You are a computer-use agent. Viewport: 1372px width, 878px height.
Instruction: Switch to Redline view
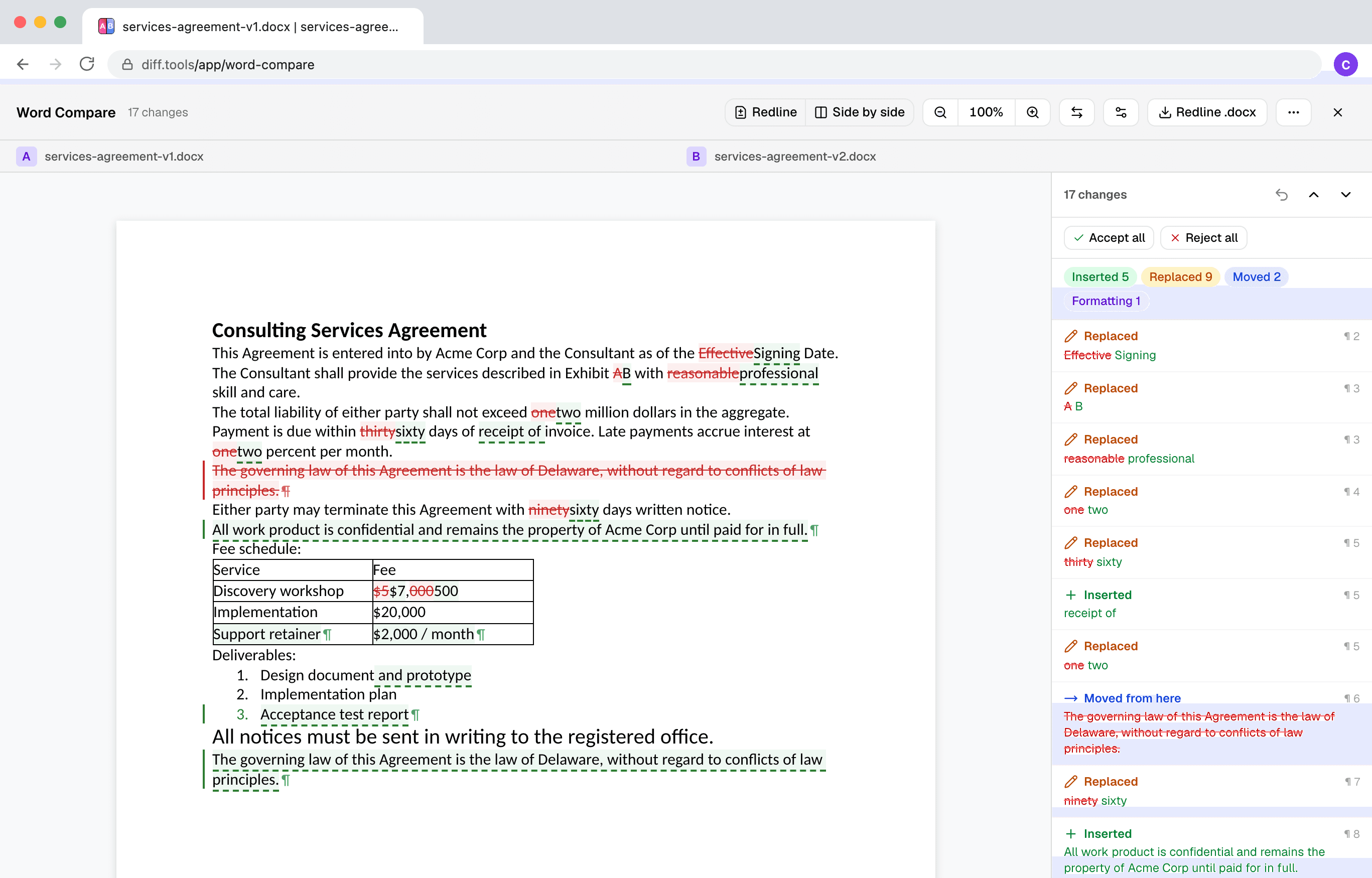coord(766,112)
